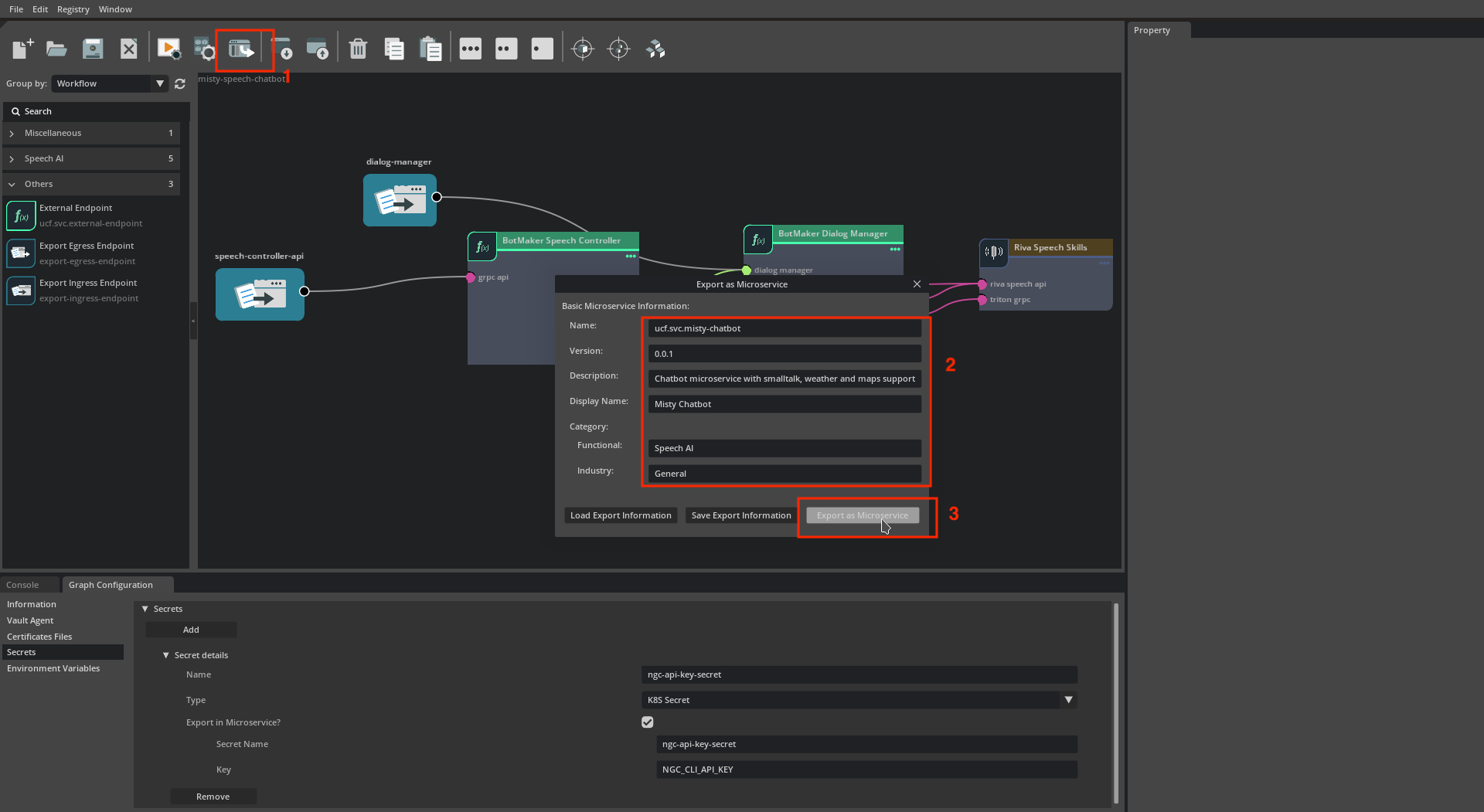Click the dialog-manager node icon
Screen dimensions: 1484x812
tap(400, 200)
